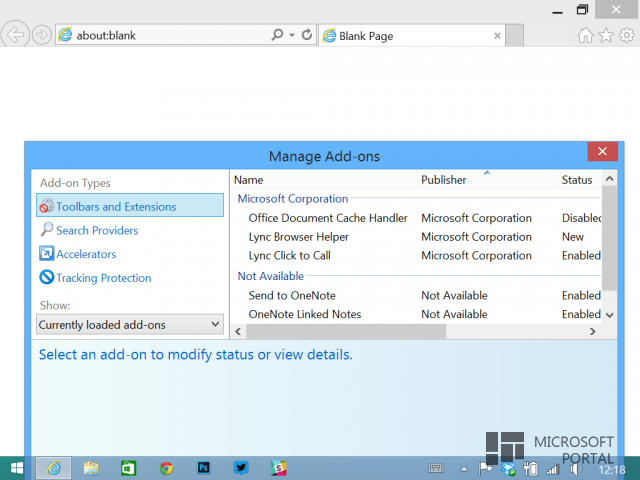Click the New status of Lync Browser Helper
This screenshot has height=480, width=640.
[573, 237]
